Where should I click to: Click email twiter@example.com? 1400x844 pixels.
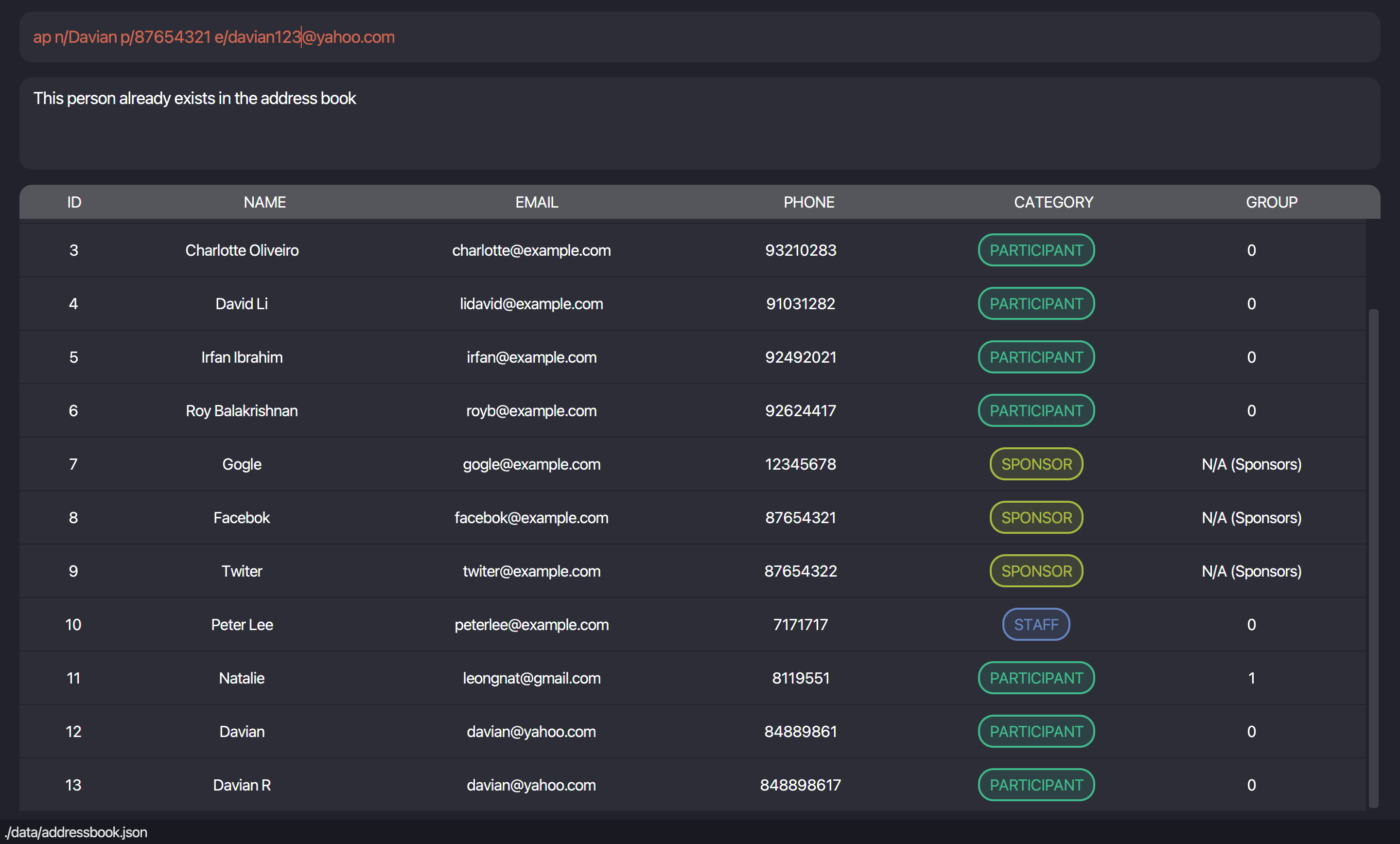531,571
